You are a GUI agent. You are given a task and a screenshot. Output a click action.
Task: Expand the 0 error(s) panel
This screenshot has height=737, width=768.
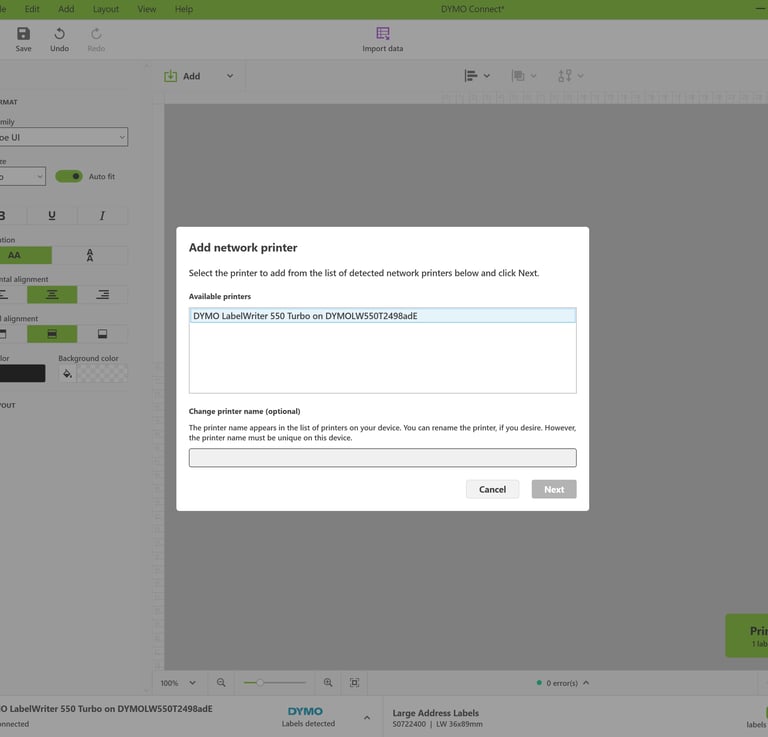[x=586, y=683]
